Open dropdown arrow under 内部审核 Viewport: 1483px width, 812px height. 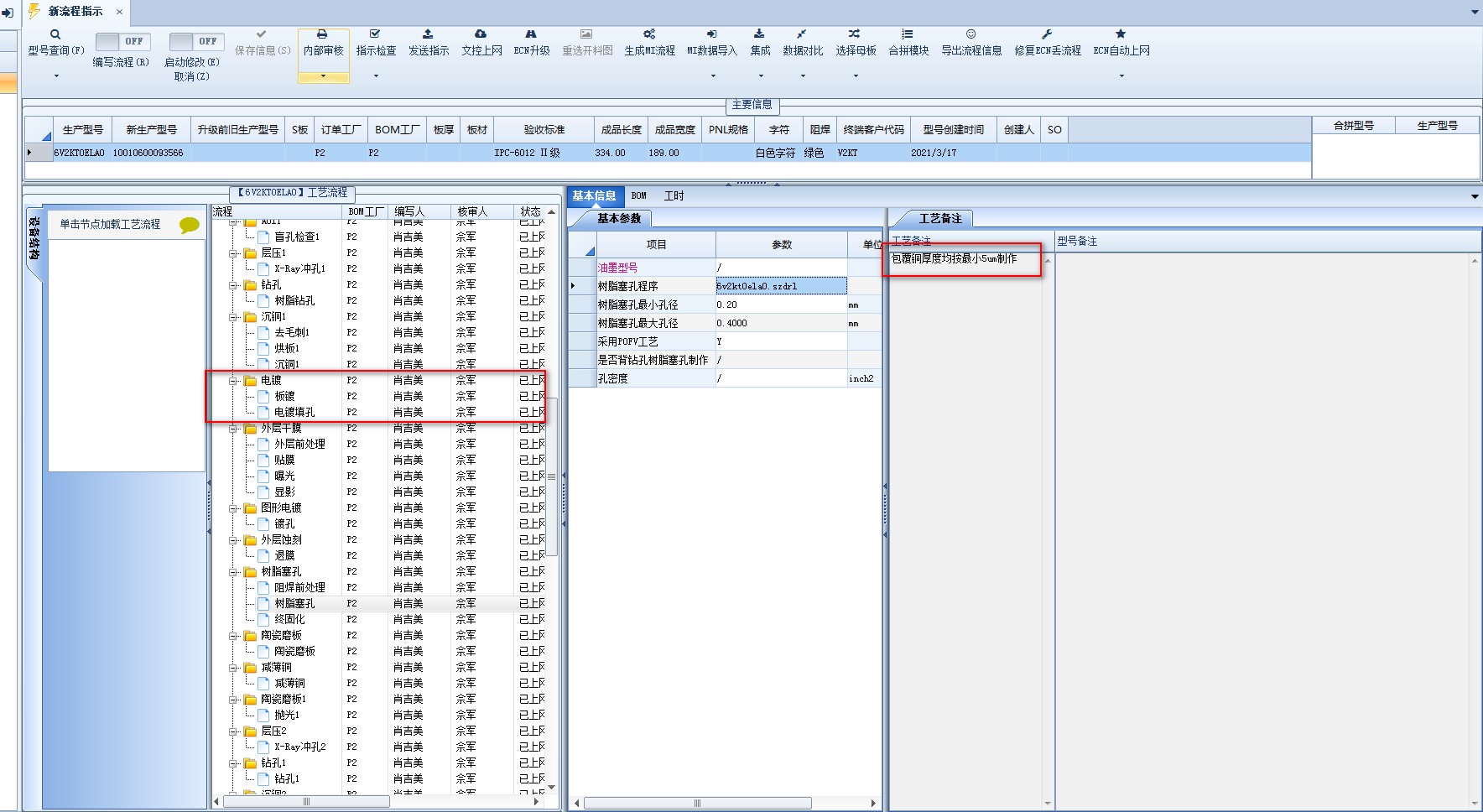(323, 76)
